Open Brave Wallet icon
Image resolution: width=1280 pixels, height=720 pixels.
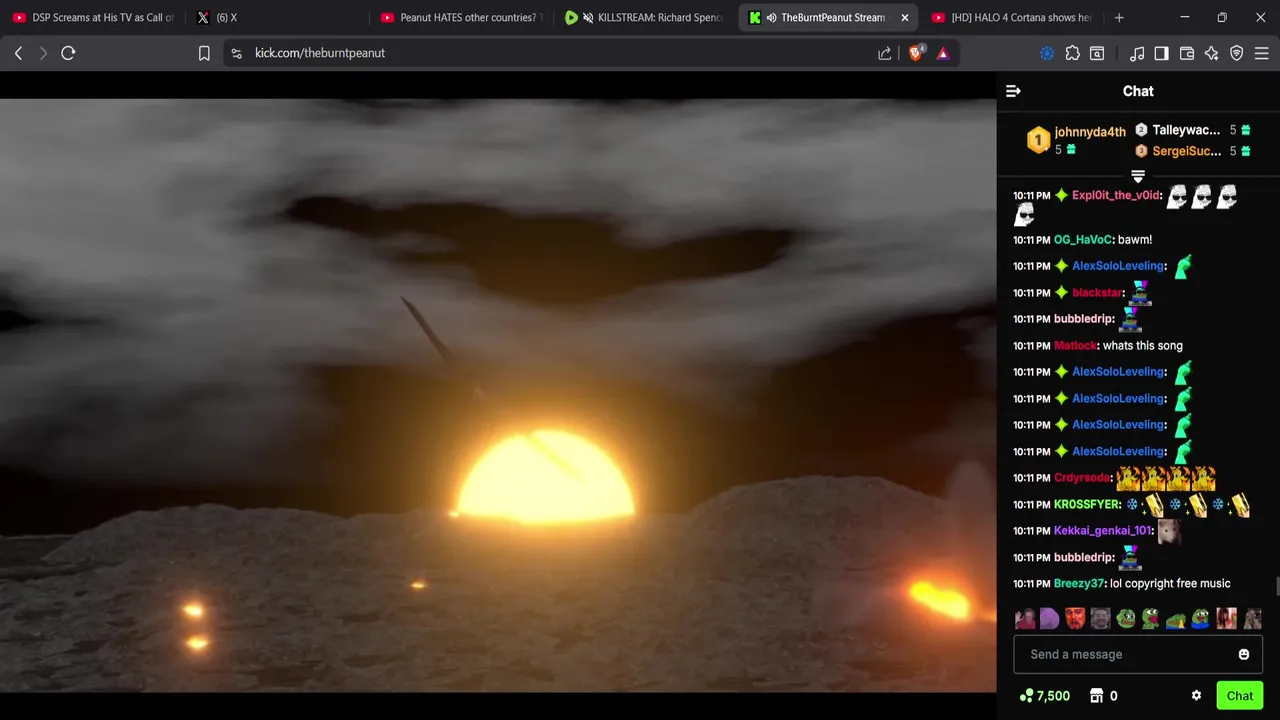(1187, 53)
